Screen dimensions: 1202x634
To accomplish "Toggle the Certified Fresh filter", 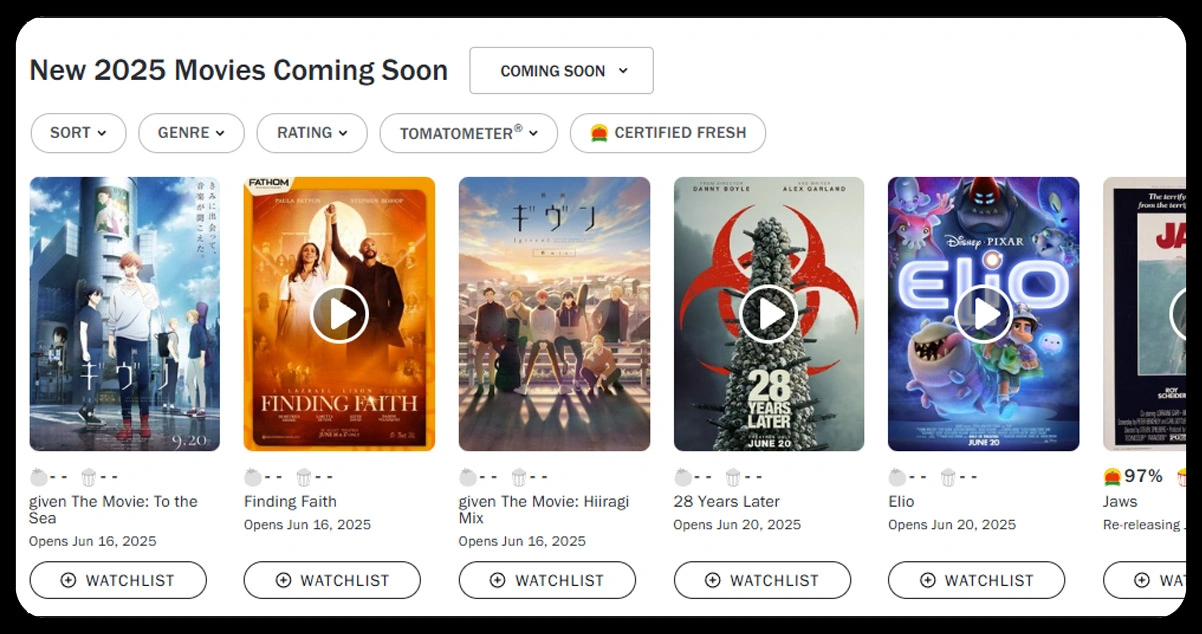I will coord(668,133).
